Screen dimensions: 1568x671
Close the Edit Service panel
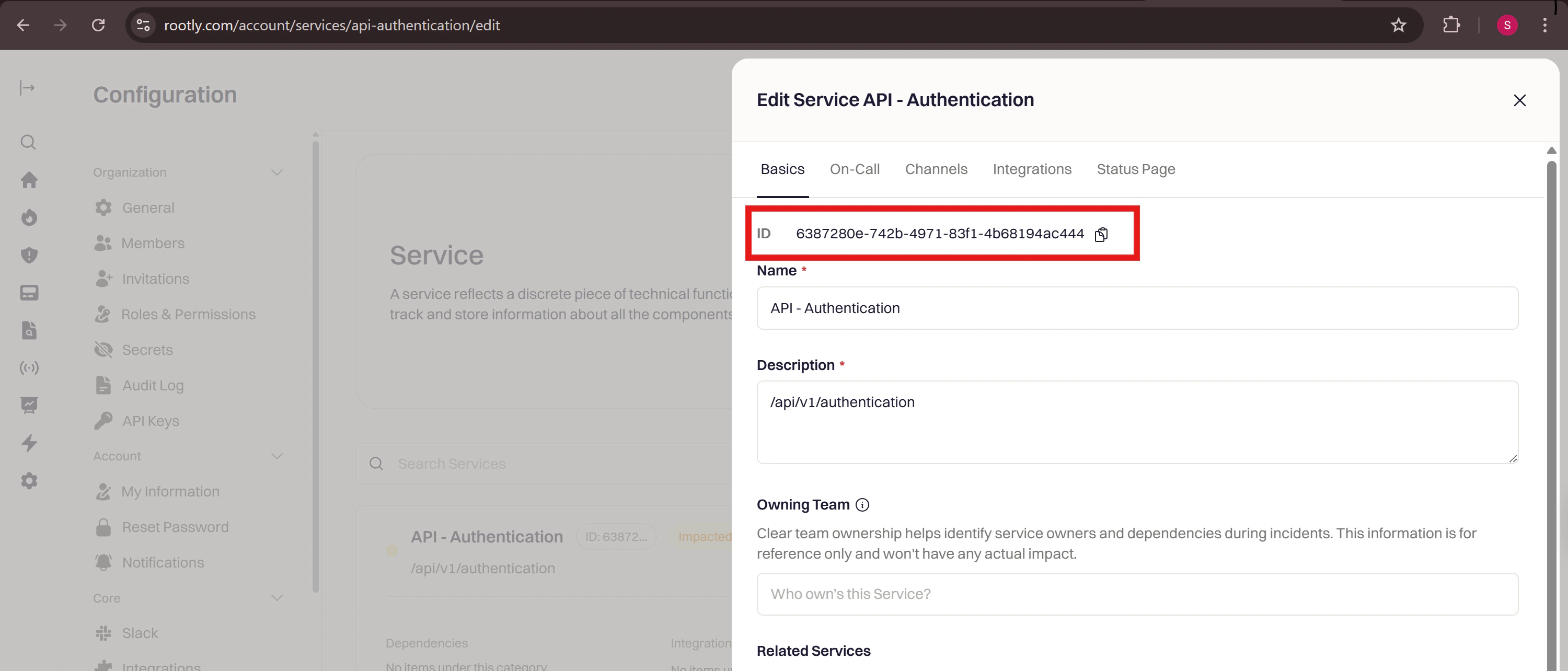pyautogui.click(x=1519, y=100)
